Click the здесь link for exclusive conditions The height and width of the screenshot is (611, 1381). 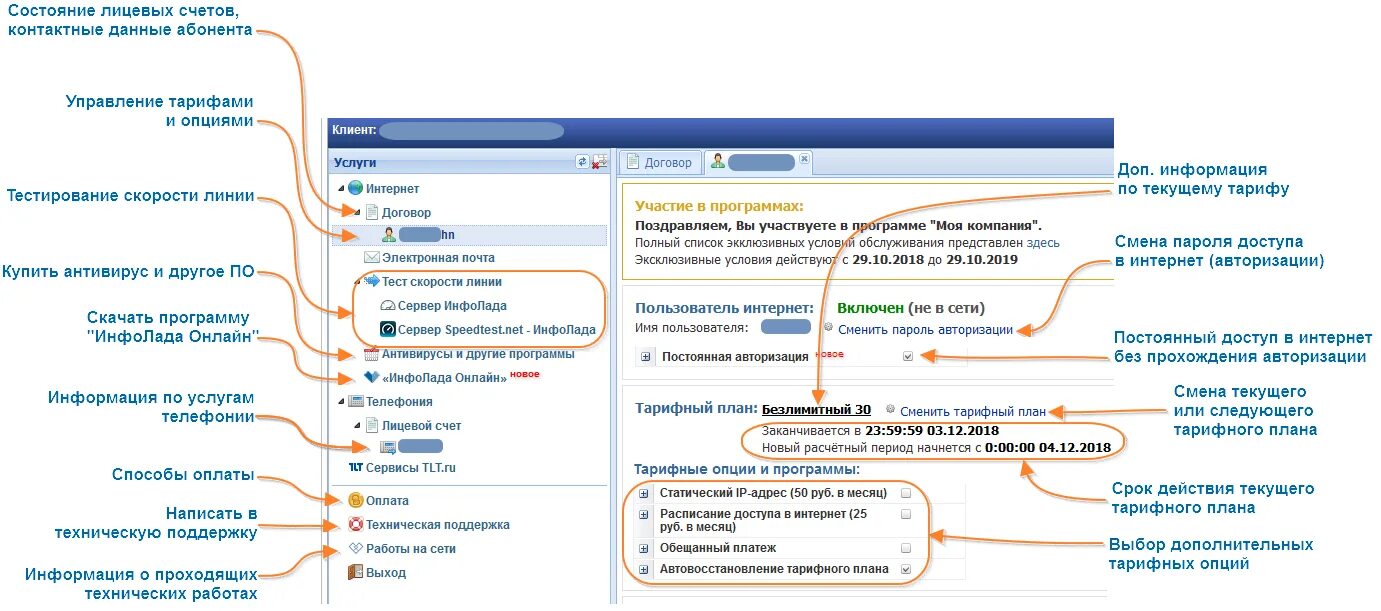[1043, 242]
